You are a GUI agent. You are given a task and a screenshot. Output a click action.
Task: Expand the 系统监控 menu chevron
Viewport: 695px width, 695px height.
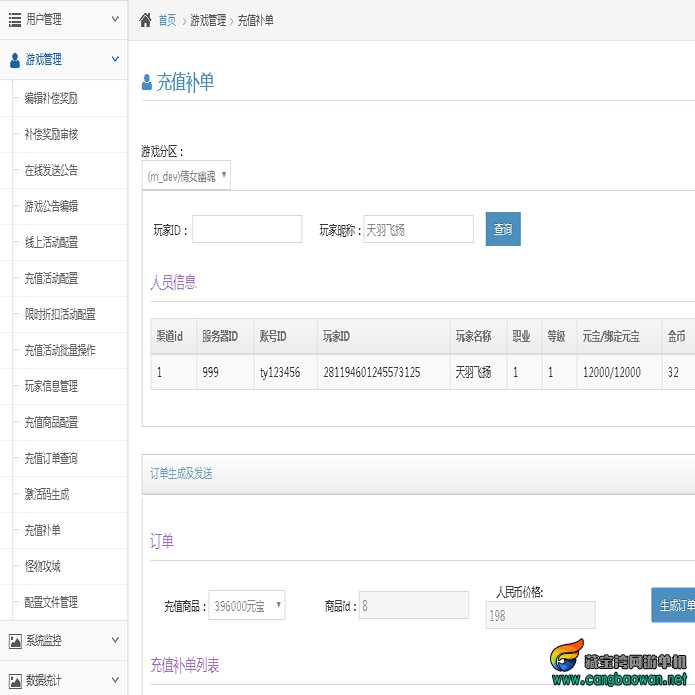pyautogui.click(x=115, y=640)
